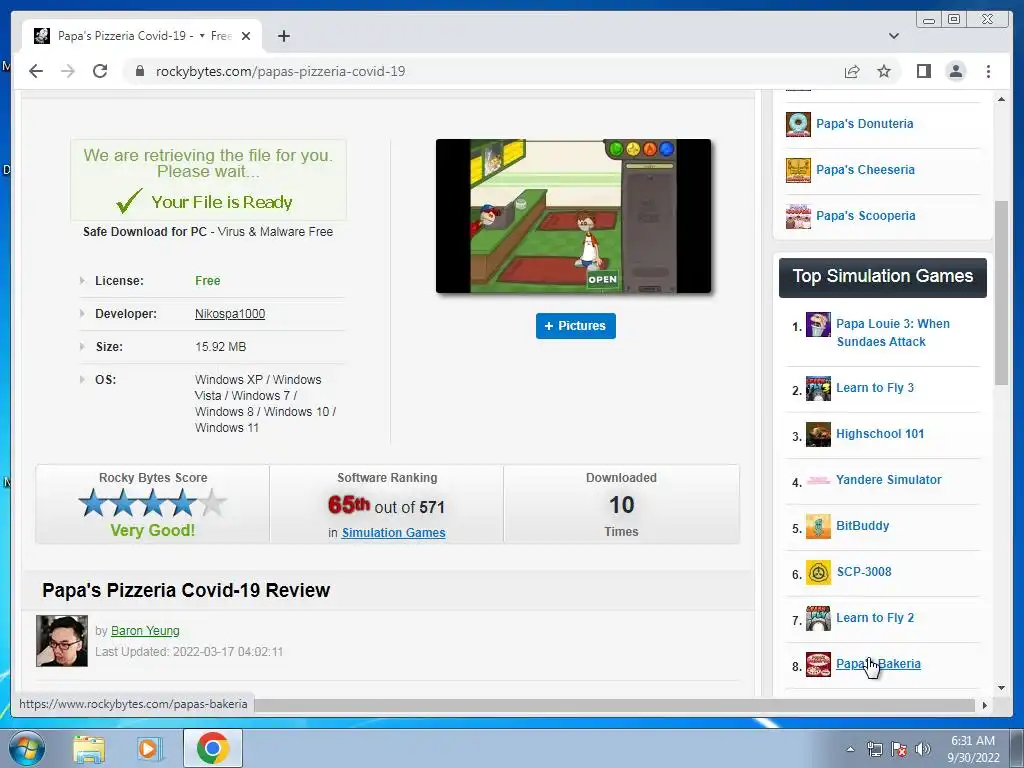Open the Yandere Simulator link
This screenshot has height=768, width=1024.
click(x=889, y=479)
